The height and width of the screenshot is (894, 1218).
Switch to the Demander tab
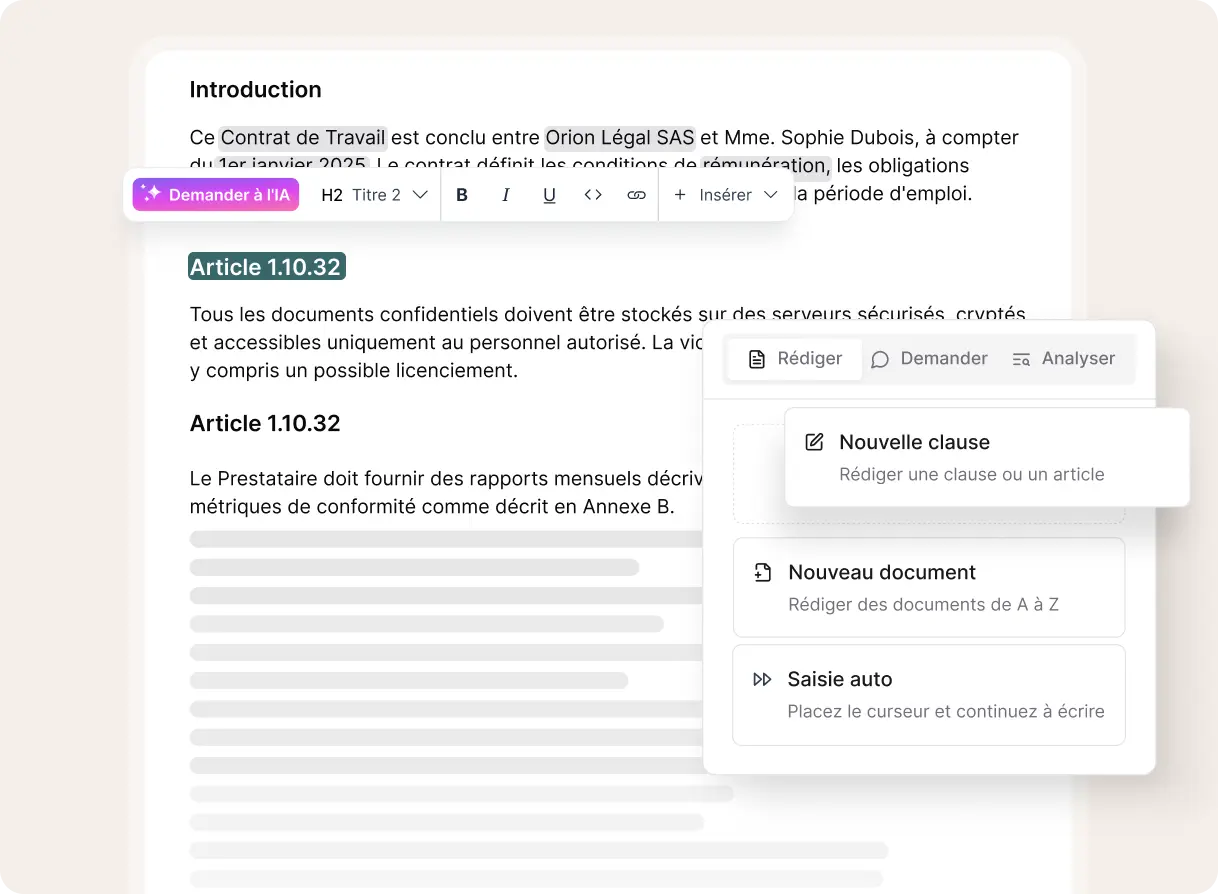[929, 358]
